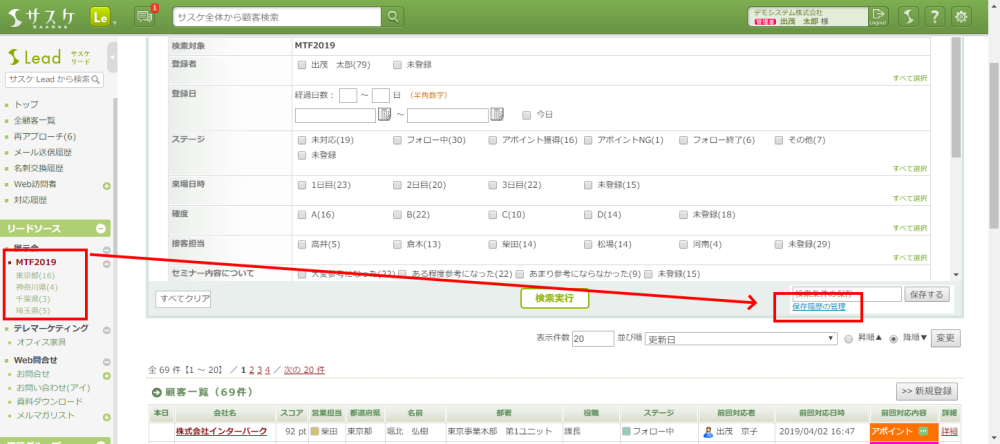The height and width of the screenshot is (444, 1000).
Task: Collapse the MTF2019 tree node
Action: (x=107, y=263)
